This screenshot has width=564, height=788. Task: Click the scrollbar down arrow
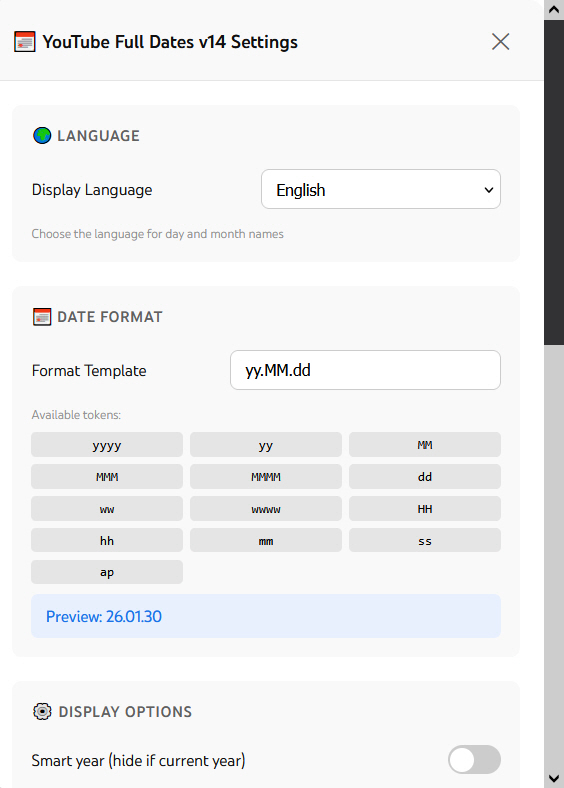554,778
